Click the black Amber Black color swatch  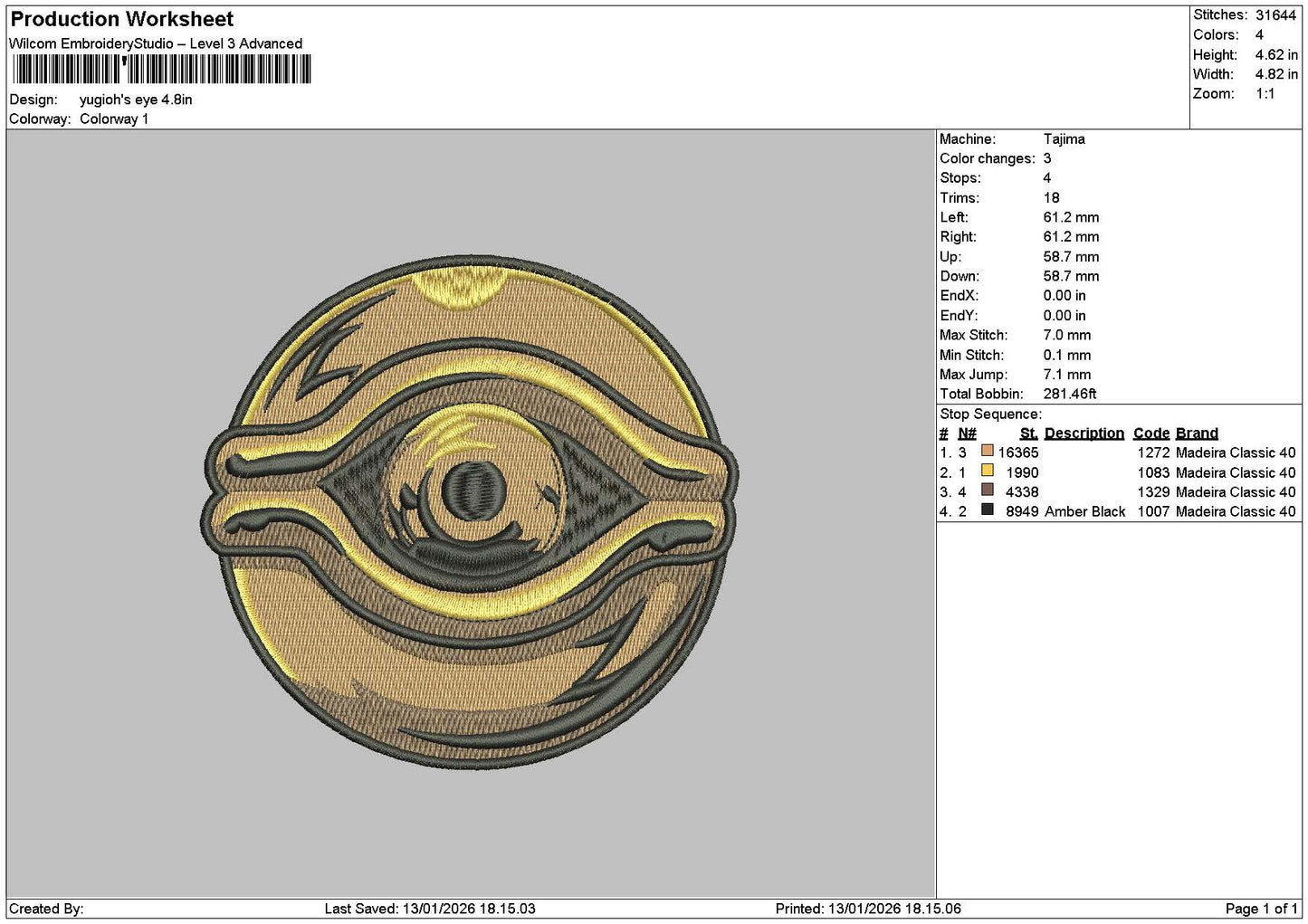point(988,510)
